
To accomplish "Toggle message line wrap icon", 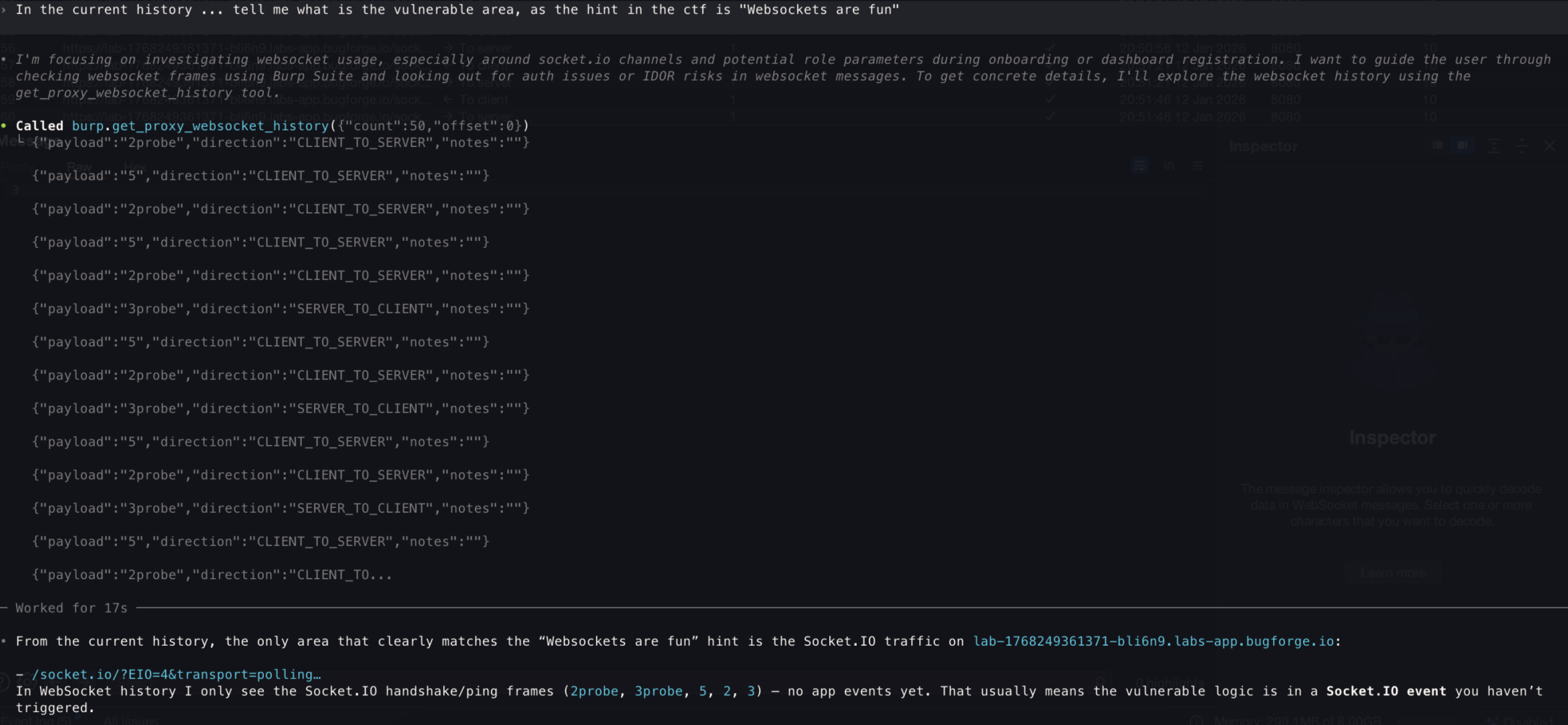I will point(1139,165).
